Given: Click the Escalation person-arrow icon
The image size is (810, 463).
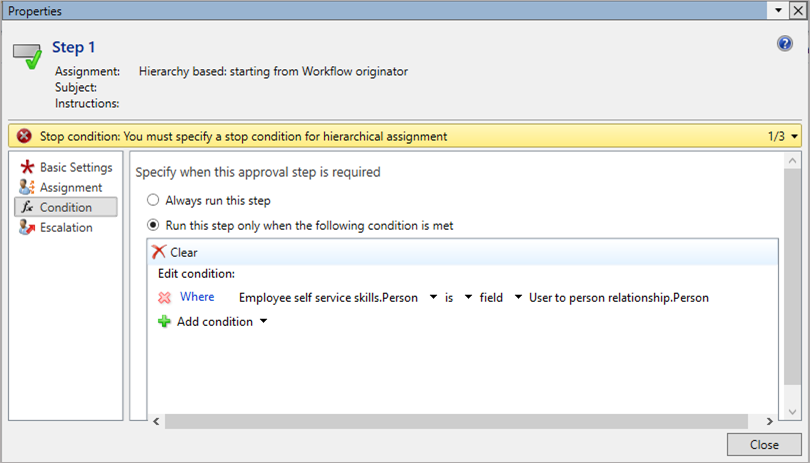Looking at the screenshot, I should click(27, 227).
